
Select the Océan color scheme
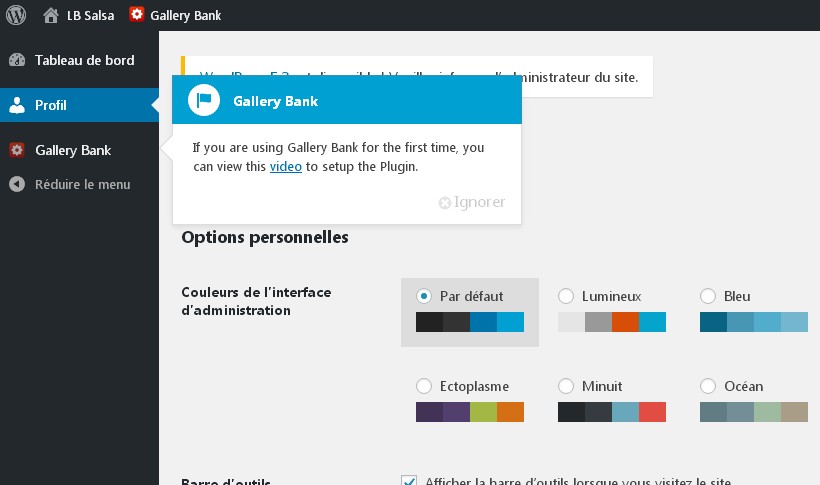[708, 386]
